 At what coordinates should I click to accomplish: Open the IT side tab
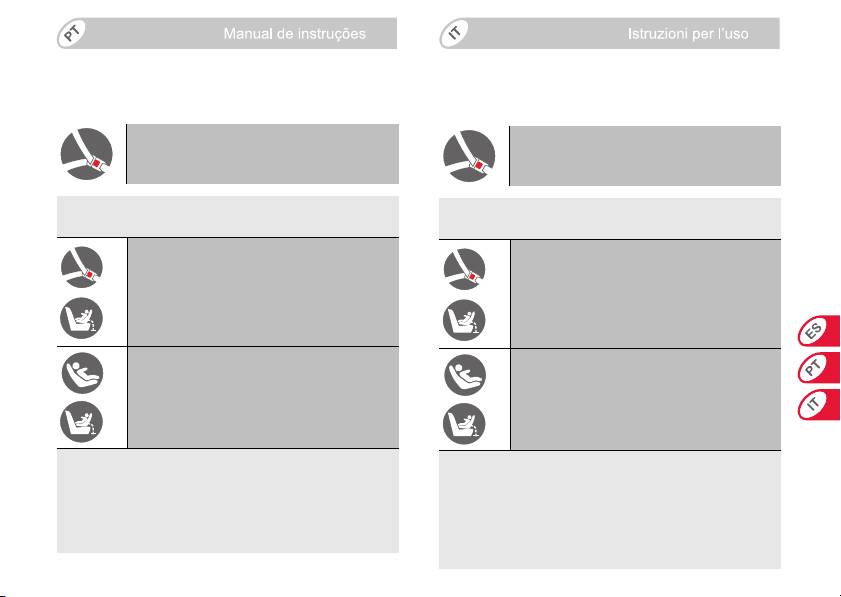(820, 404)
